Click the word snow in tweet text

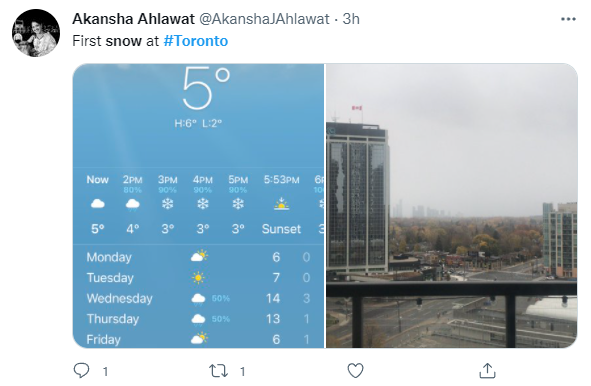pos(124,41)
